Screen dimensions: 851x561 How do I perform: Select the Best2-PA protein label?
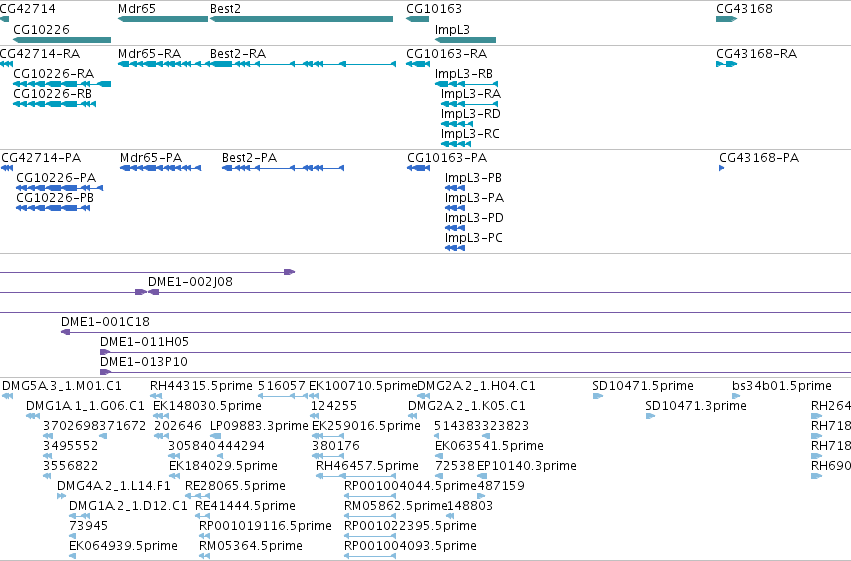tap(250, 158)
